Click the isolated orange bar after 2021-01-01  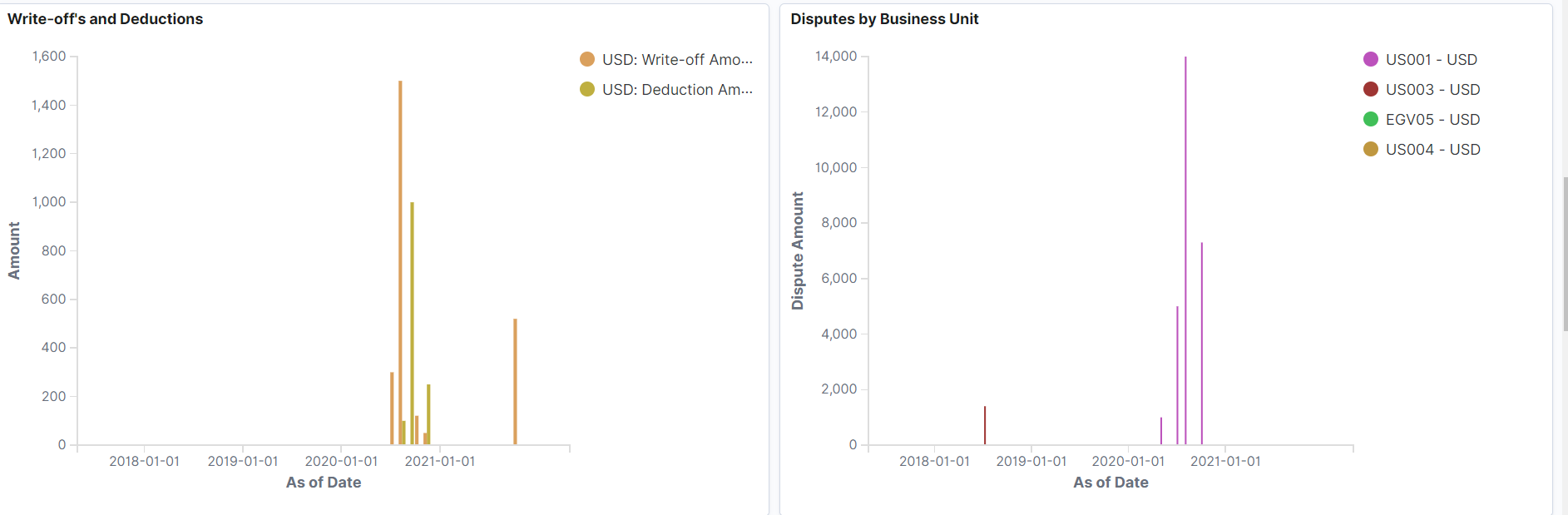515,381
